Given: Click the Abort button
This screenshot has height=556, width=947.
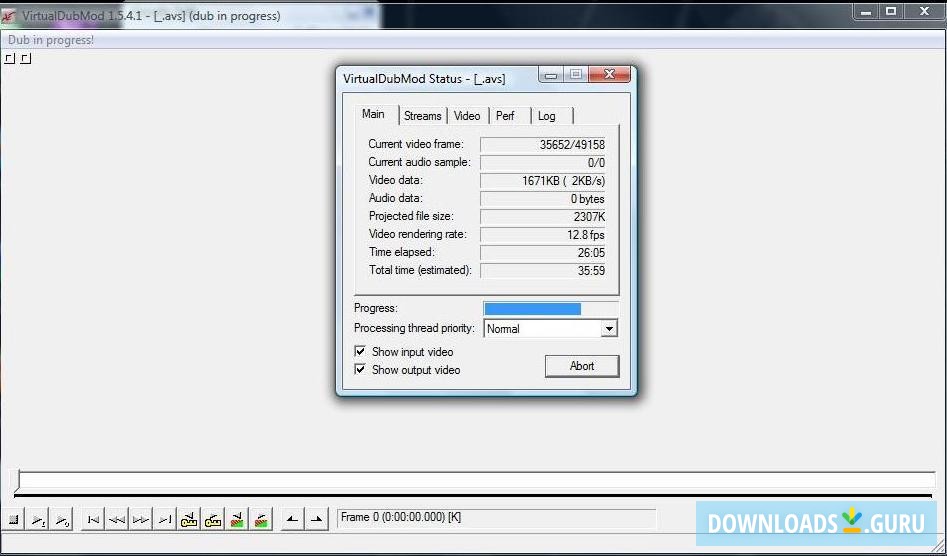Looking at the screenshot, I should pyautogui.click(x=582, y=366).
